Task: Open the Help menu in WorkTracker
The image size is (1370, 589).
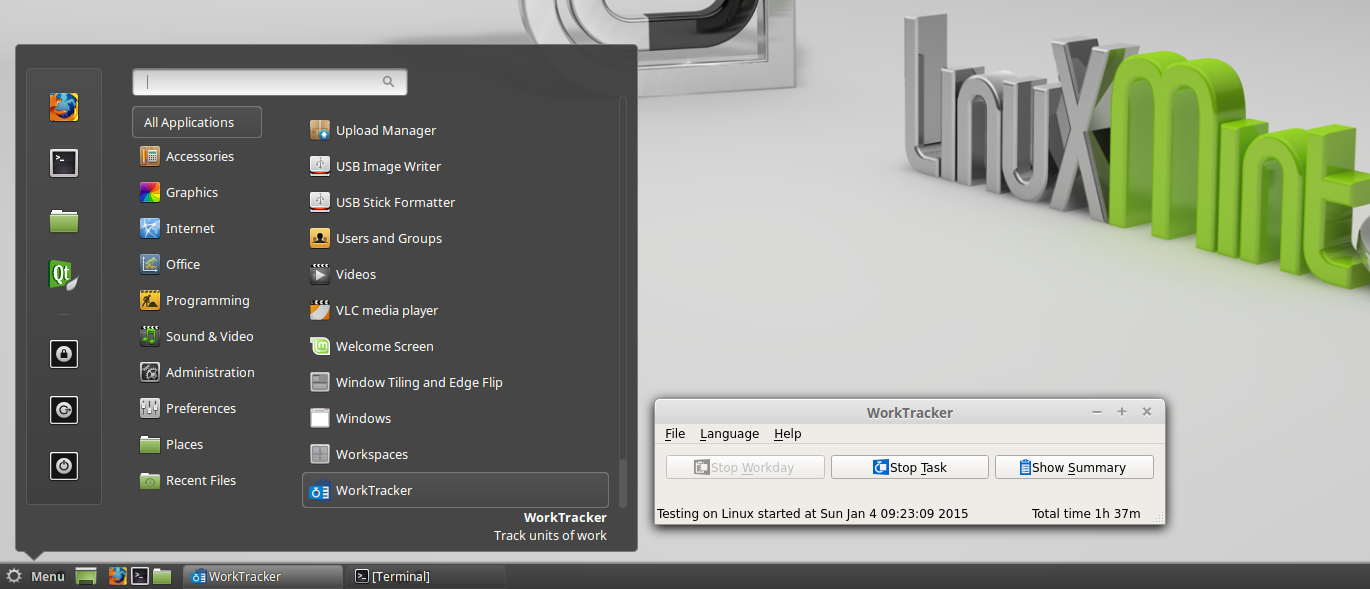Action: point(788,433)
